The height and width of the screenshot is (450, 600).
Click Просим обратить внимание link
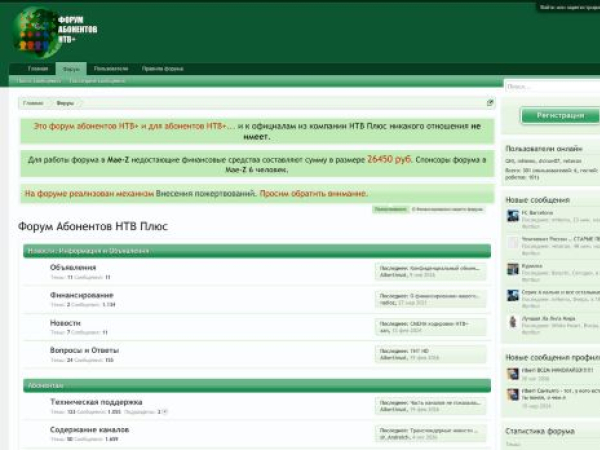tap(313, 193)
